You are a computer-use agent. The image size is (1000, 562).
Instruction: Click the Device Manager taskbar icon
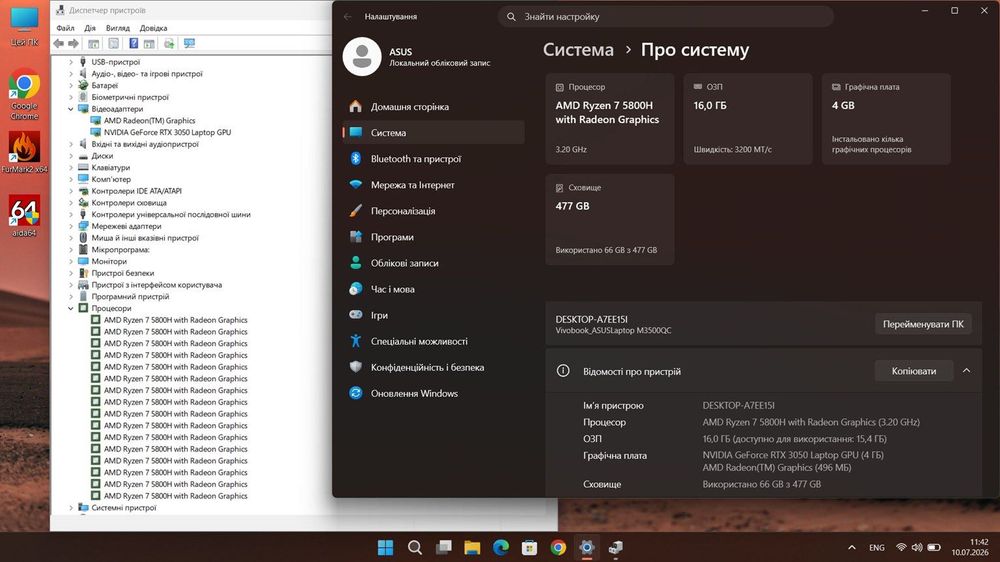(615, 547)
